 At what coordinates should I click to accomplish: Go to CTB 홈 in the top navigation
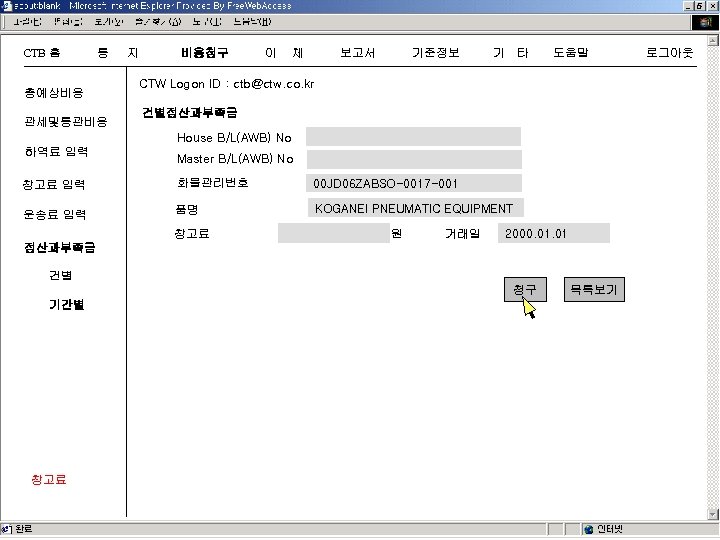pos(42,53)
